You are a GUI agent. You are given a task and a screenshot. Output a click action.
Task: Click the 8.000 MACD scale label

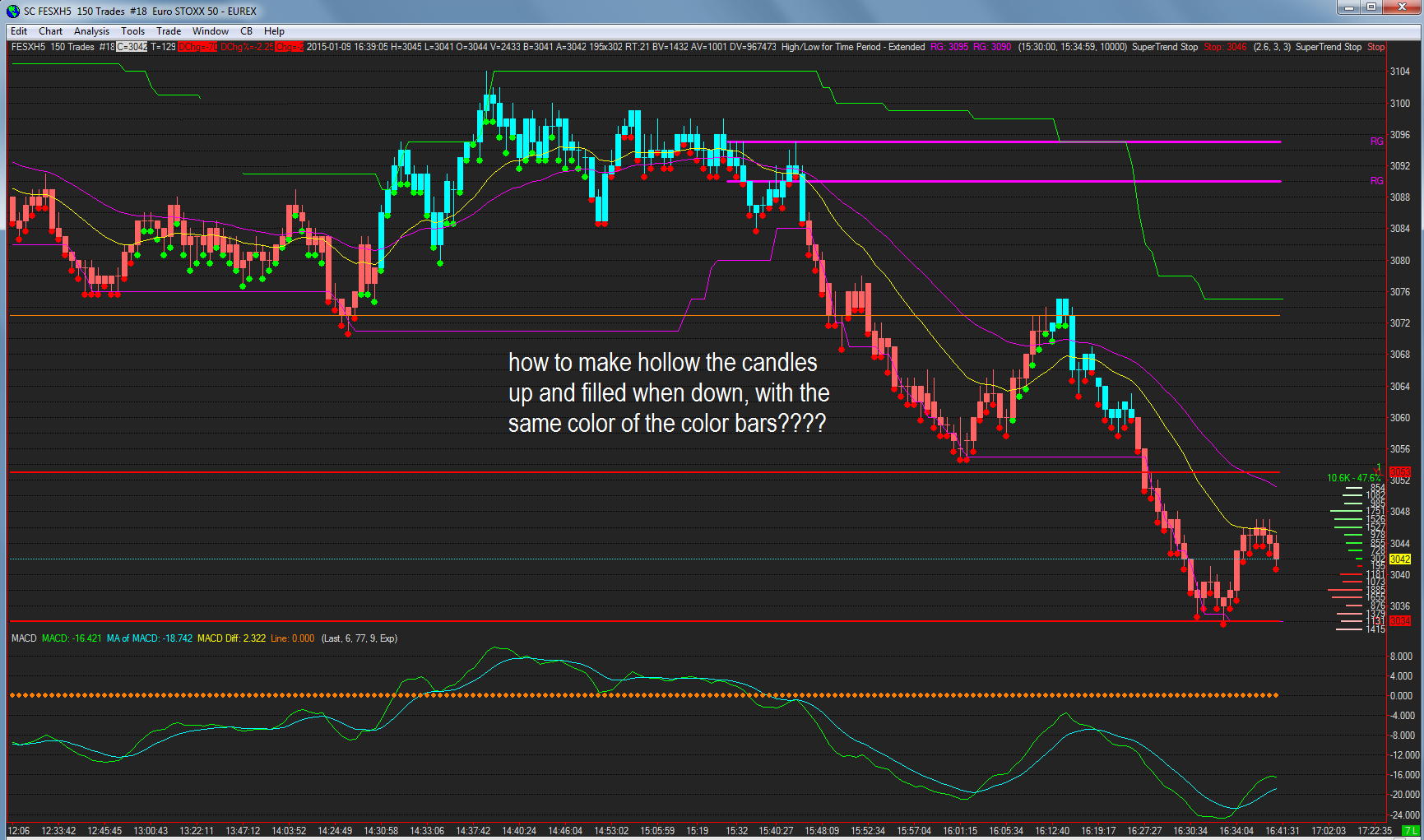pyautogui.click(x=1402, y=657)
